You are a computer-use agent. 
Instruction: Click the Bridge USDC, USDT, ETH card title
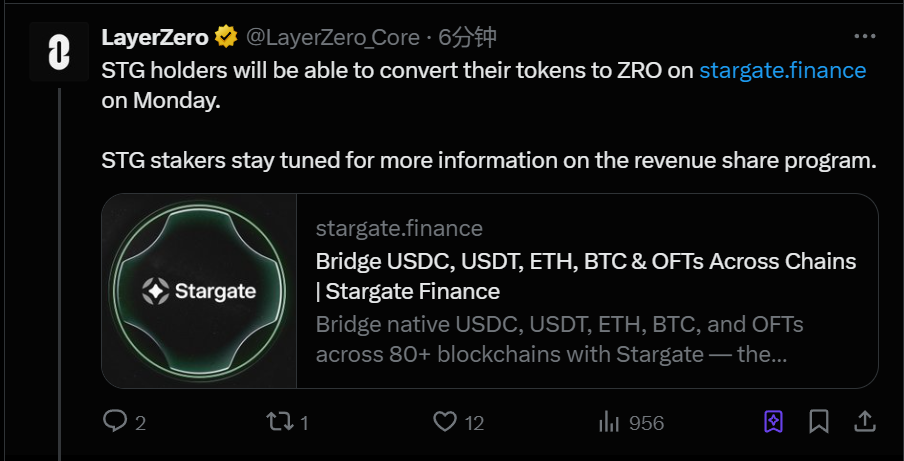[585, 262]
